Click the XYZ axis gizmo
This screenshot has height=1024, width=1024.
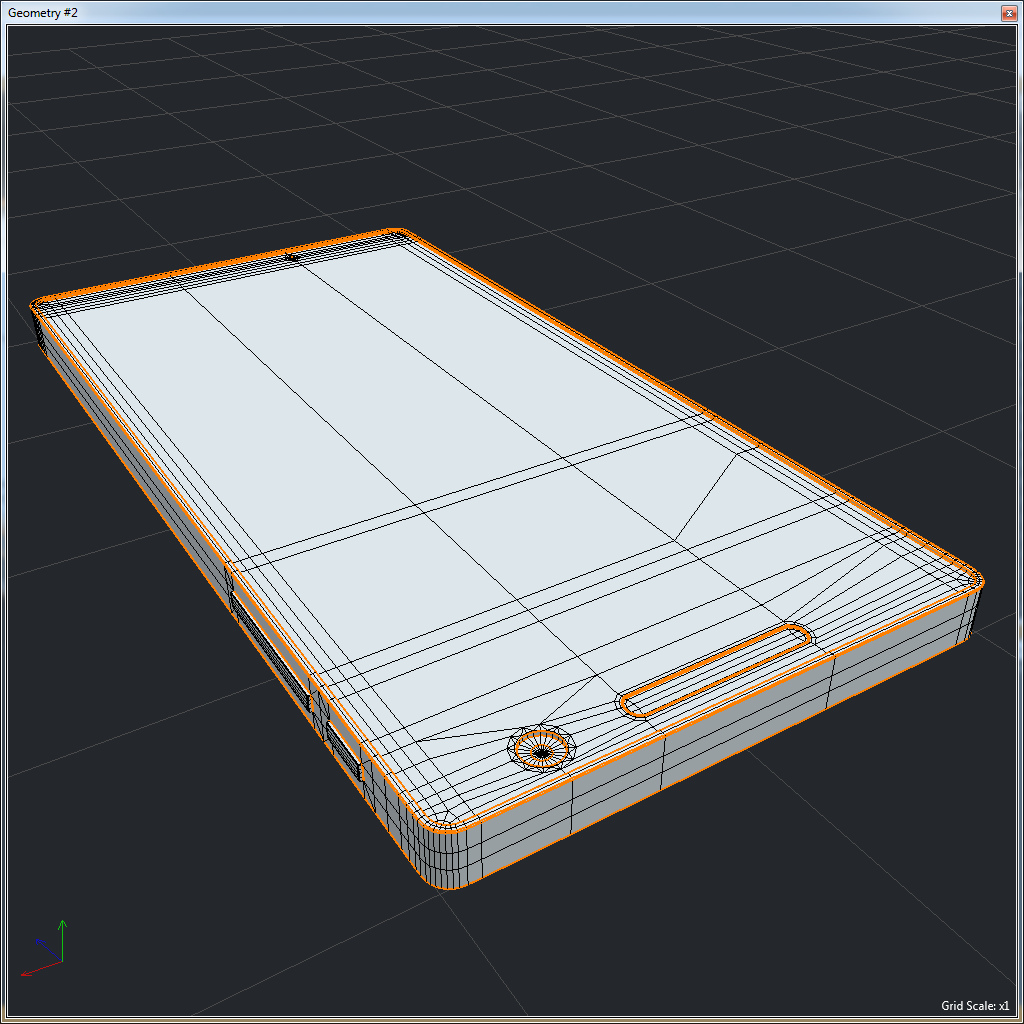(x=44, y=948)
